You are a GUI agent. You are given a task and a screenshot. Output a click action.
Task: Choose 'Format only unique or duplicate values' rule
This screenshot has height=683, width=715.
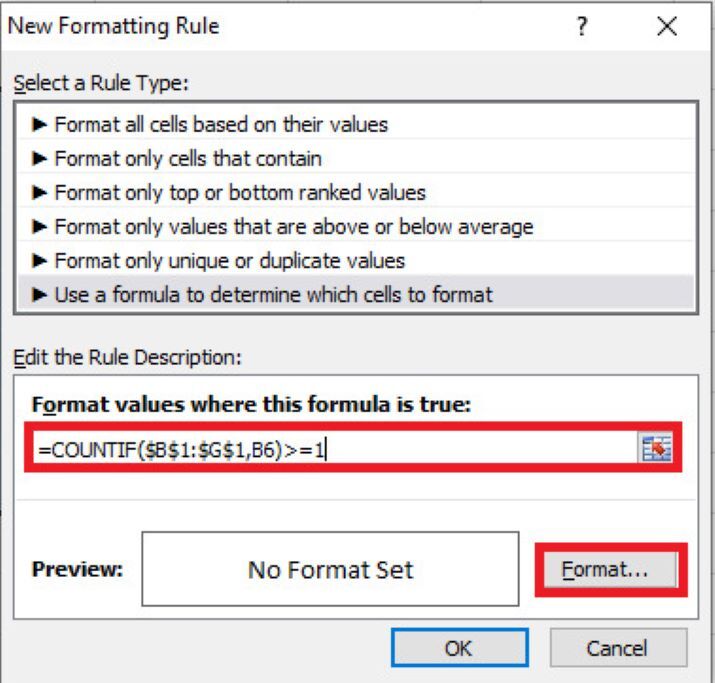click(x=229, y=261)
